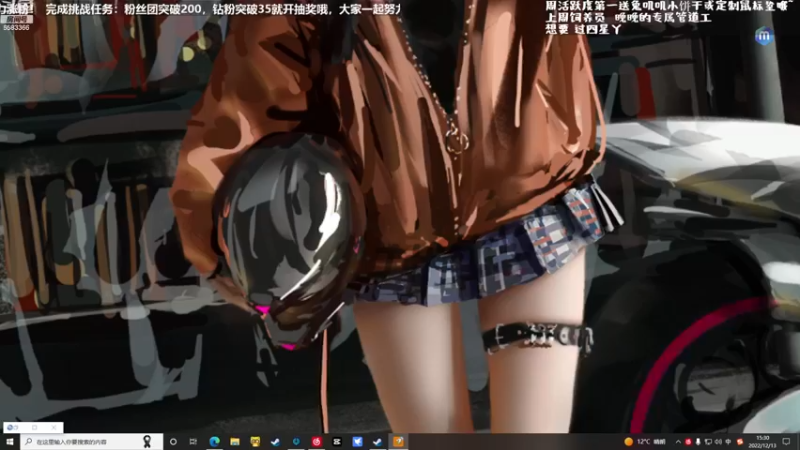
Task: Open network settings from tray icon
Action: (708, 442)
